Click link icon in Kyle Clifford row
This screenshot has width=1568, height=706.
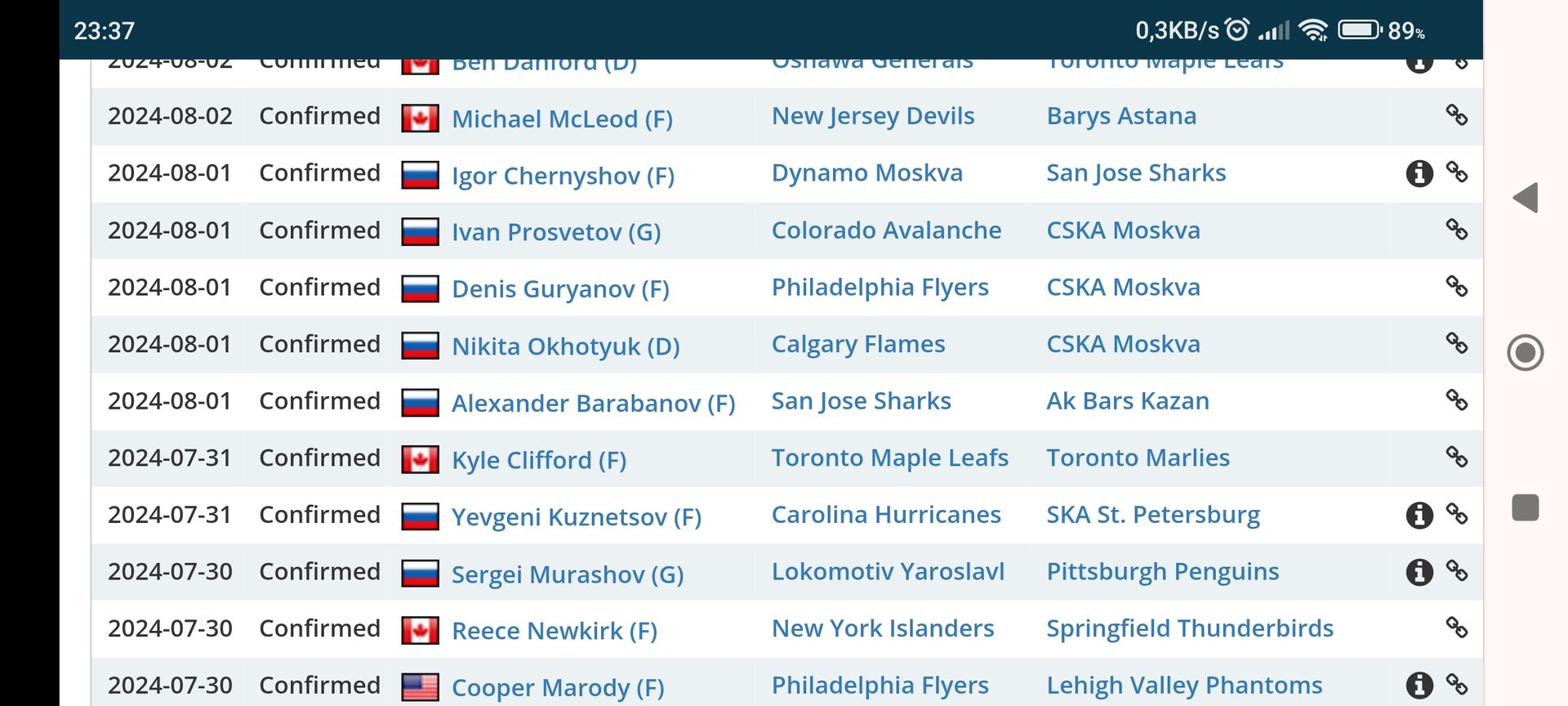tap(1457, 457)
